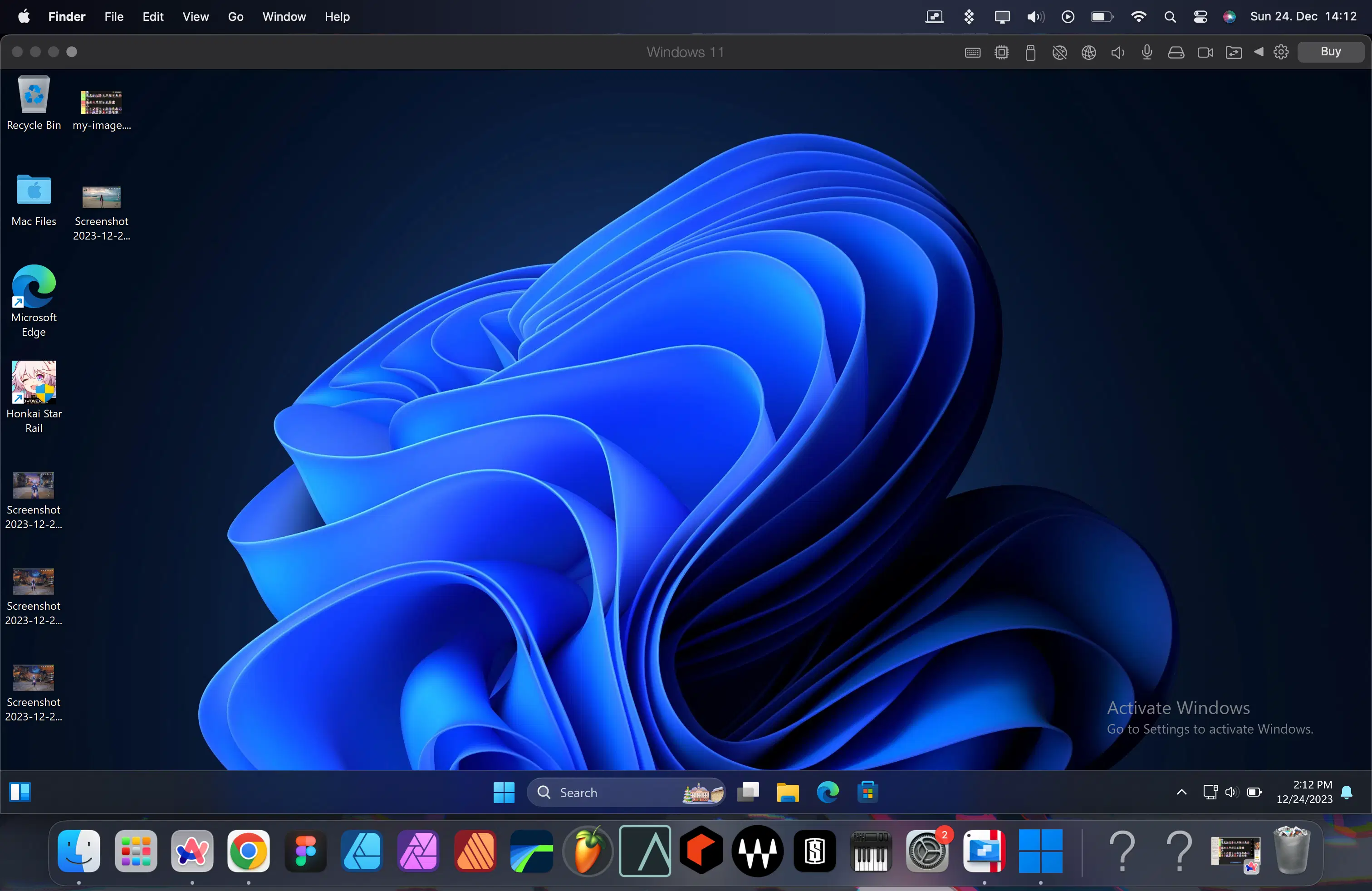
Task: Click the USB device icon in VM toolbar
Action: [x=1031, y=53]
